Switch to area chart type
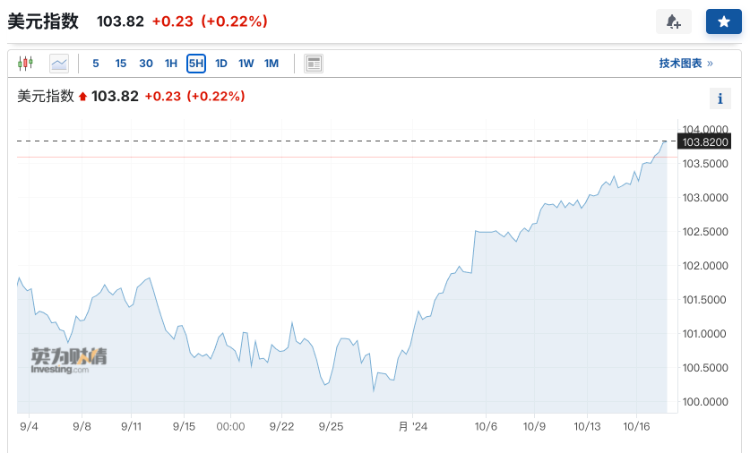 (59, 63)
